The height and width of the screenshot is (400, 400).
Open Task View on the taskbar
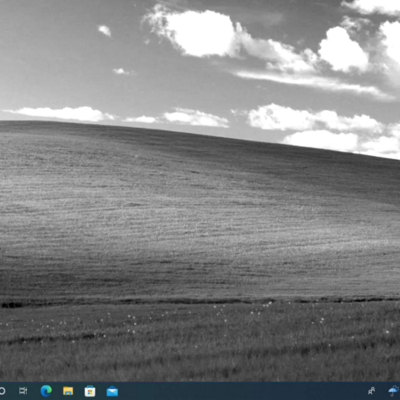(23, 391)
